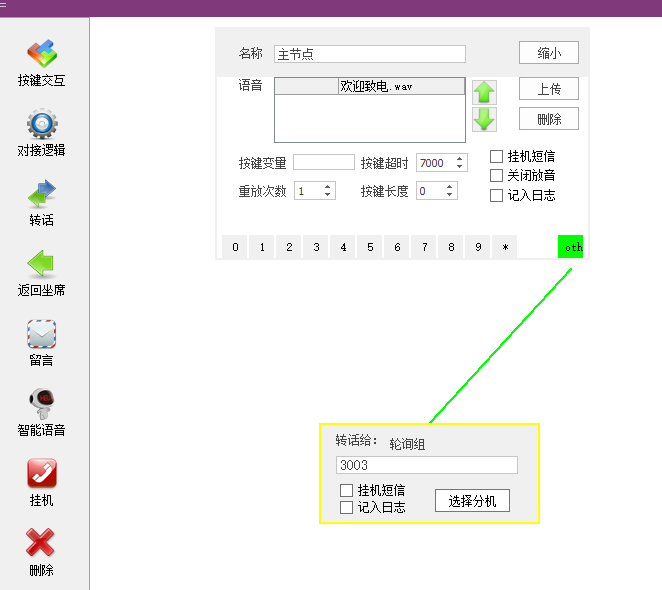Click the 名称 field containing 主节点
662x590 pixels.
(x=370, y=54)
